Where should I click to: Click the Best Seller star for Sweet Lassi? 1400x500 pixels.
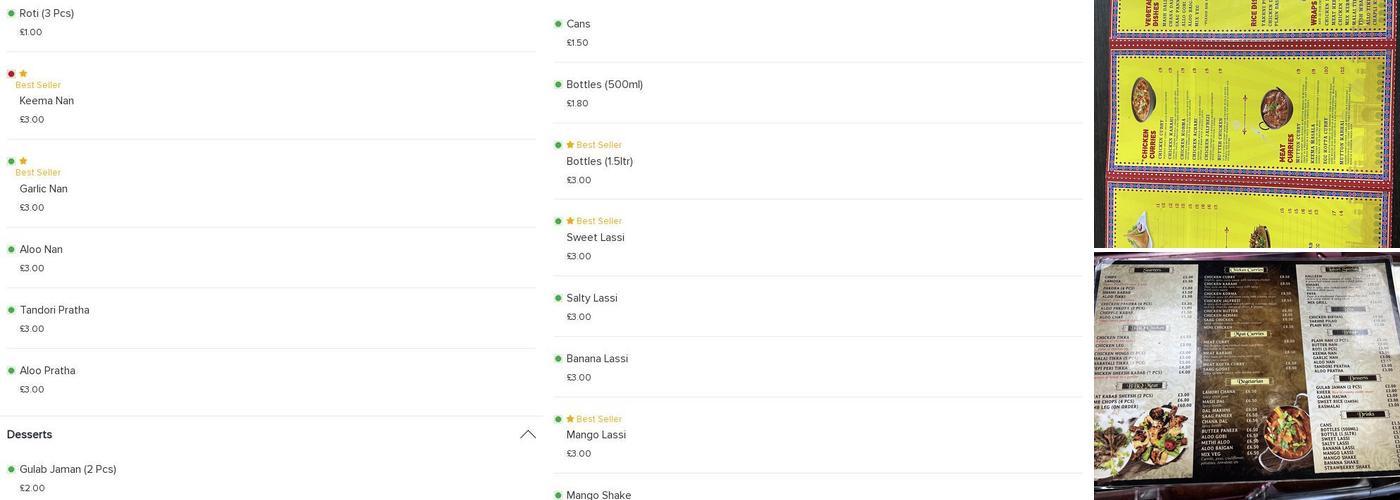click(570, 221)
